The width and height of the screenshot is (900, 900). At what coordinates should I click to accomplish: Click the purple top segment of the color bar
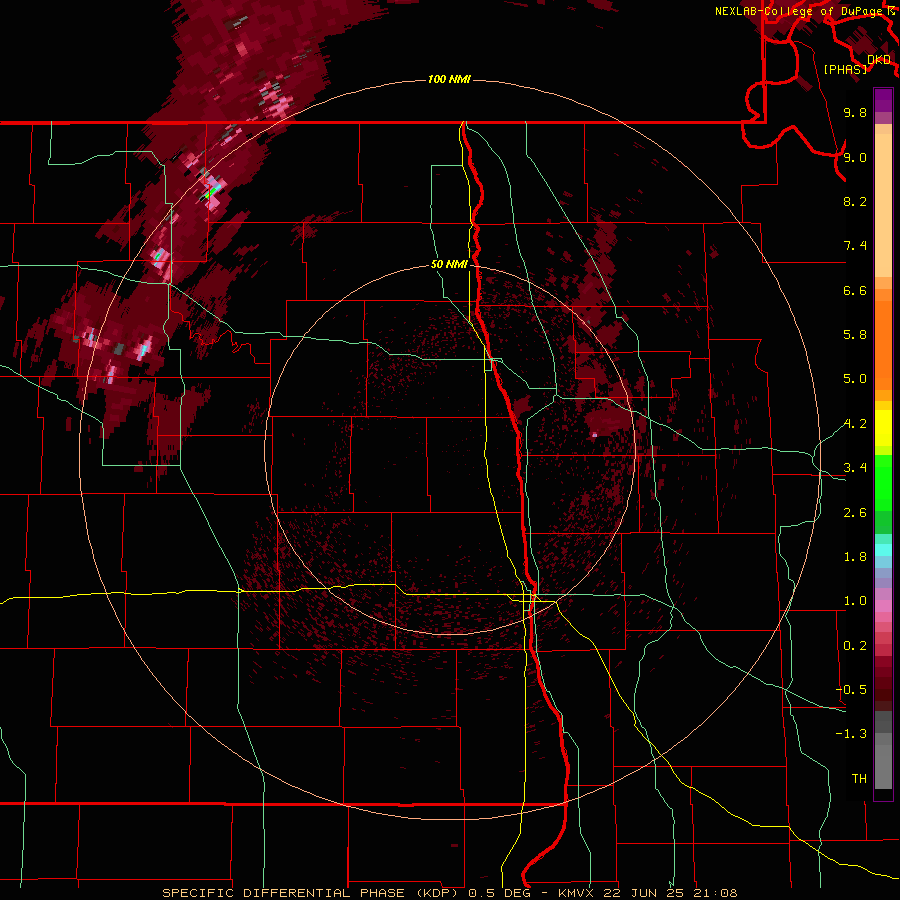(x=883, y=100)
